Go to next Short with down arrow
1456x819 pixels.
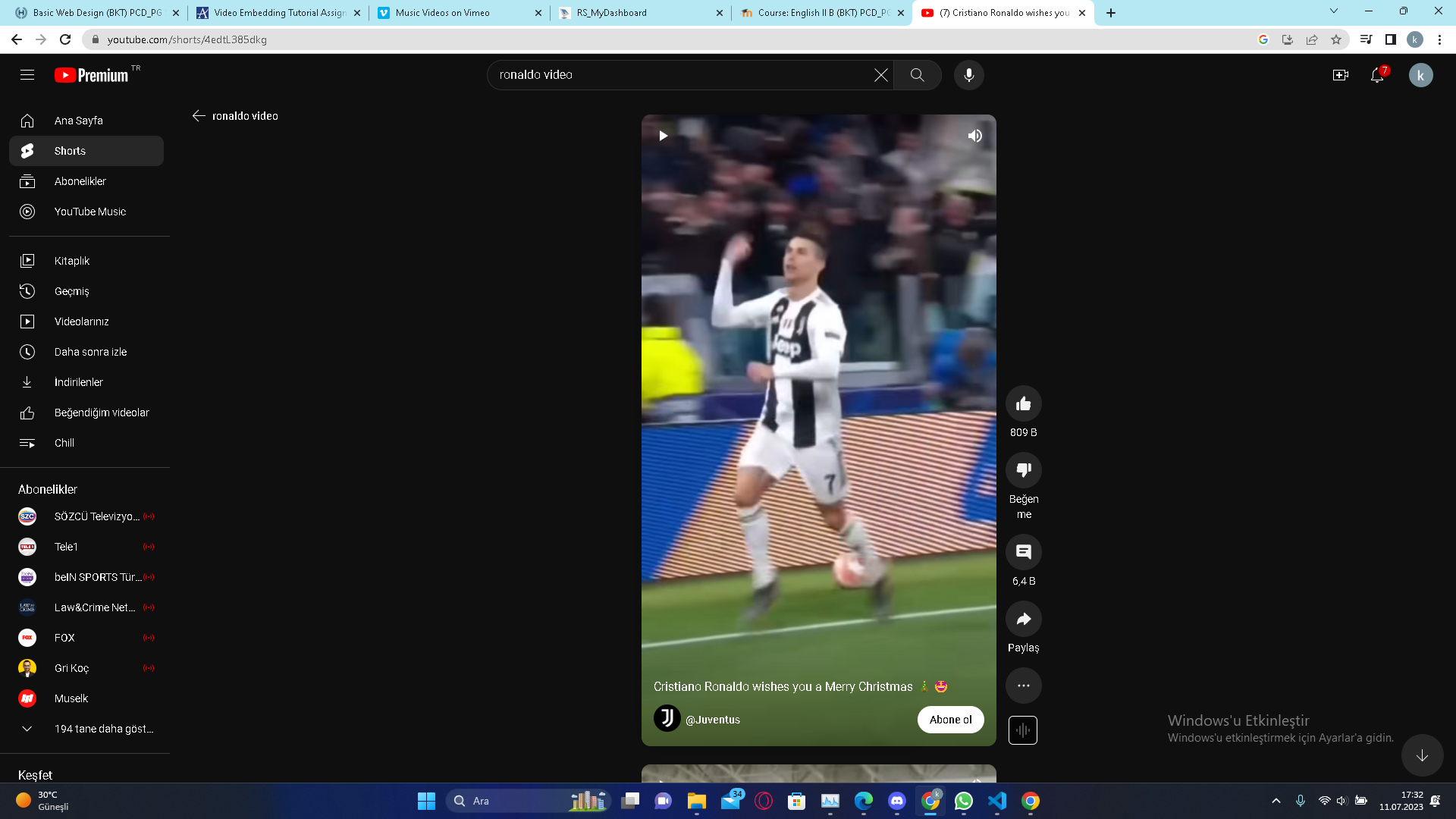tap(1422, 755)
